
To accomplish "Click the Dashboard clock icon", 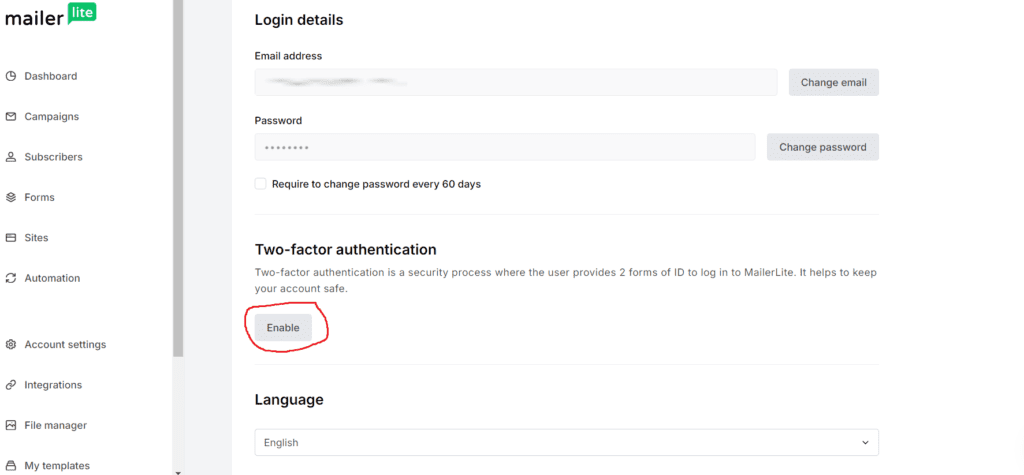I will pos(11,76).
